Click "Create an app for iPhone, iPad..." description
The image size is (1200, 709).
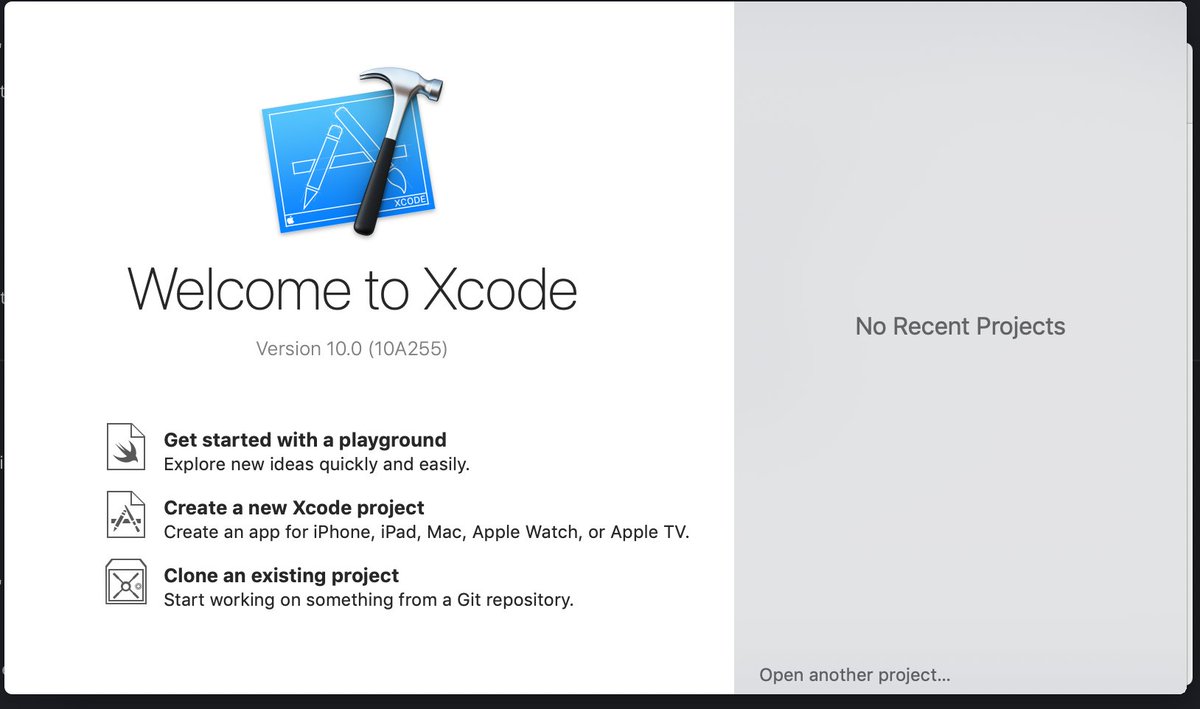[x=427, y=532]
